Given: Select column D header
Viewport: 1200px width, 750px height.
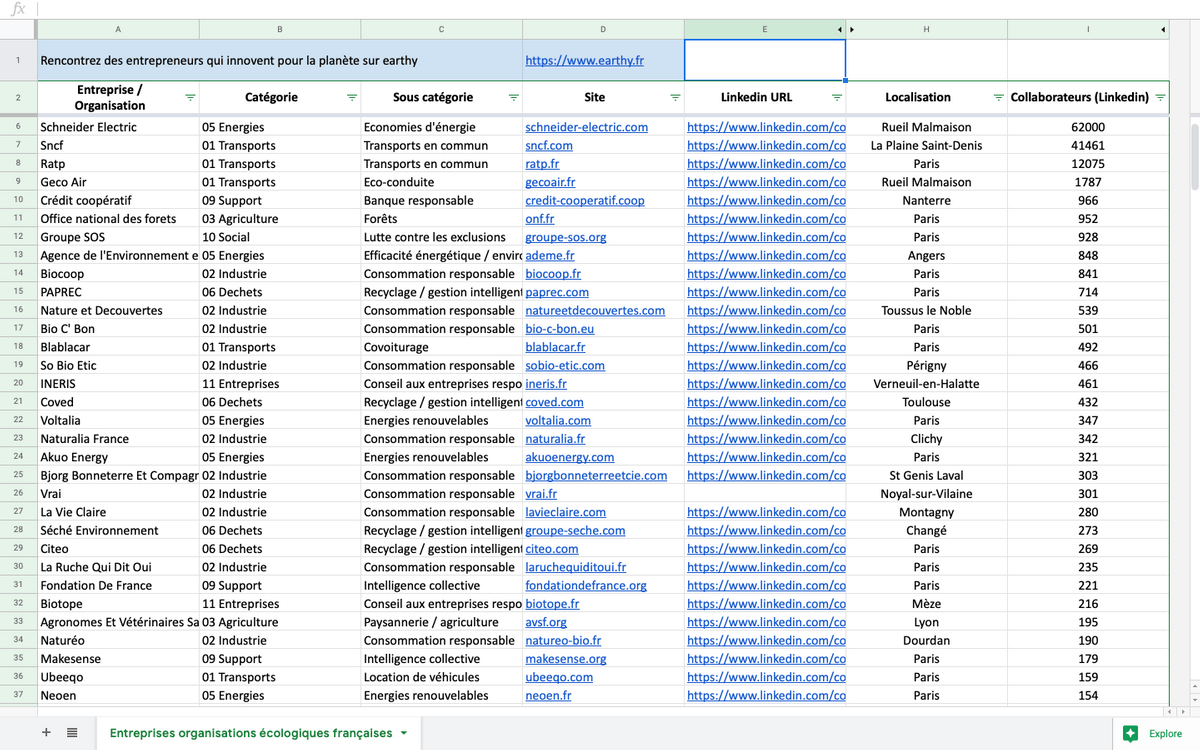Looking at the screenshot, I should [603, 30].
